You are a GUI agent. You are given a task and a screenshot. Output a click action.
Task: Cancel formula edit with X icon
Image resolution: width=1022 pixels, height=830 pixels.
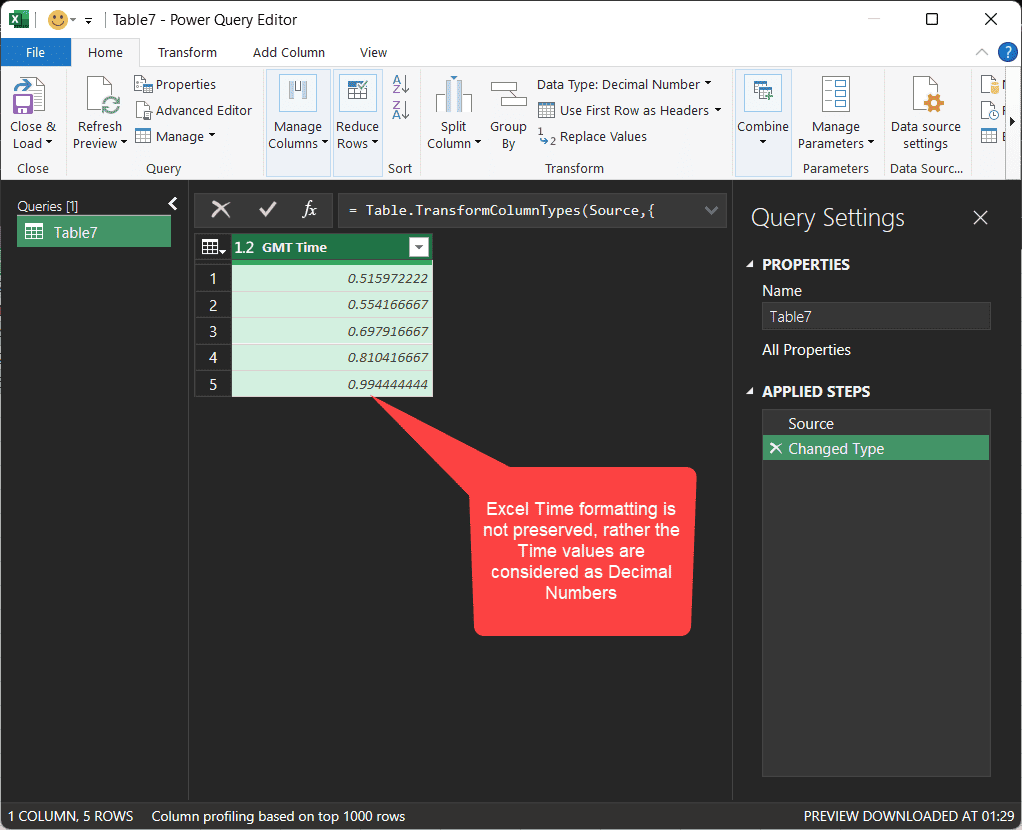tap(221, 209)
